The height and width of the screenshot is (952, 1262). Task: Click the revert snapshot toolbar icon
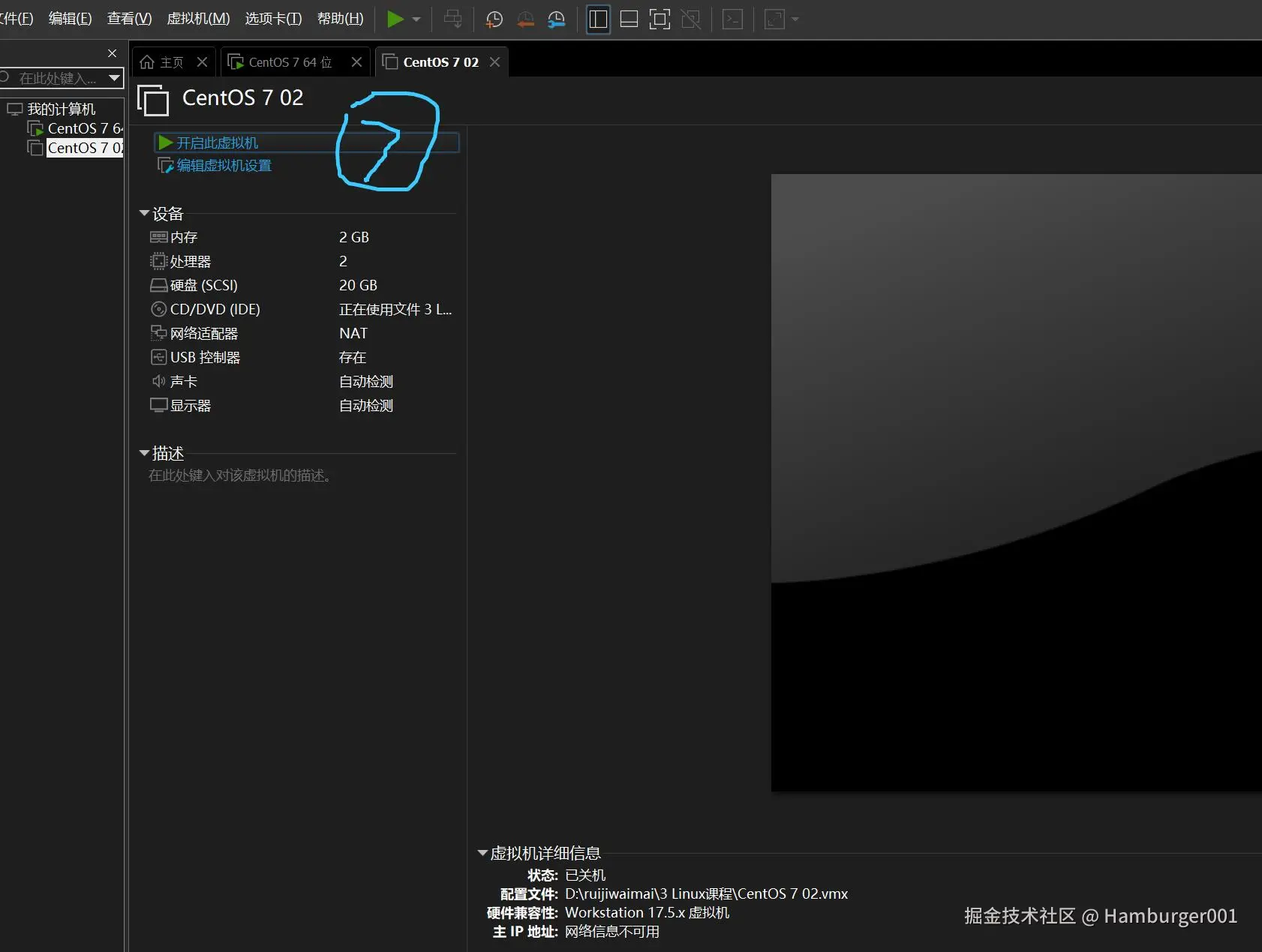524,19
